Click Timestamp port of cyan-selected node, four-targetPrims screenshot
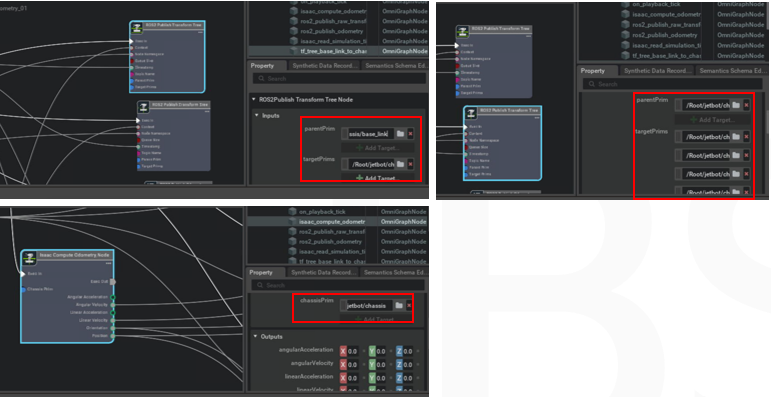The height and width of the screenshot is (397, 771). coord(465,154)
